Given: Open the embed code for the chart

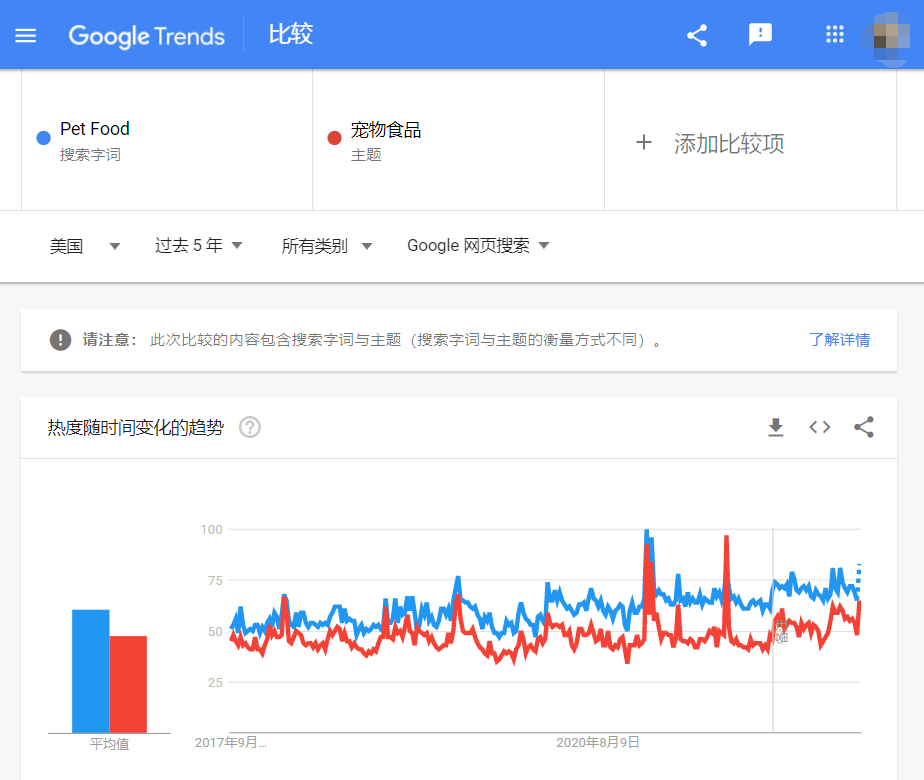Looking at the screenshot, I should tap(819, 427).
